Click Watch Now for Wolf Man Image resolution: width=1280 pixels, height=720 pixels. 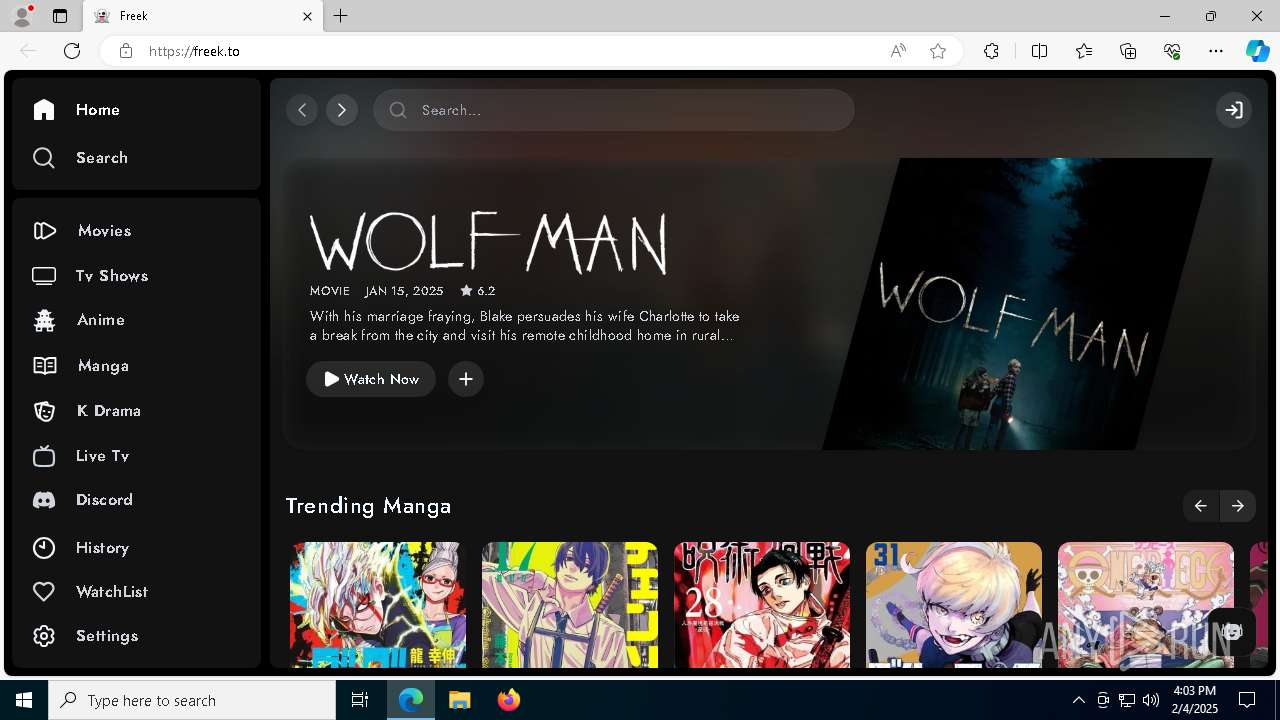(x=371, y=379)
